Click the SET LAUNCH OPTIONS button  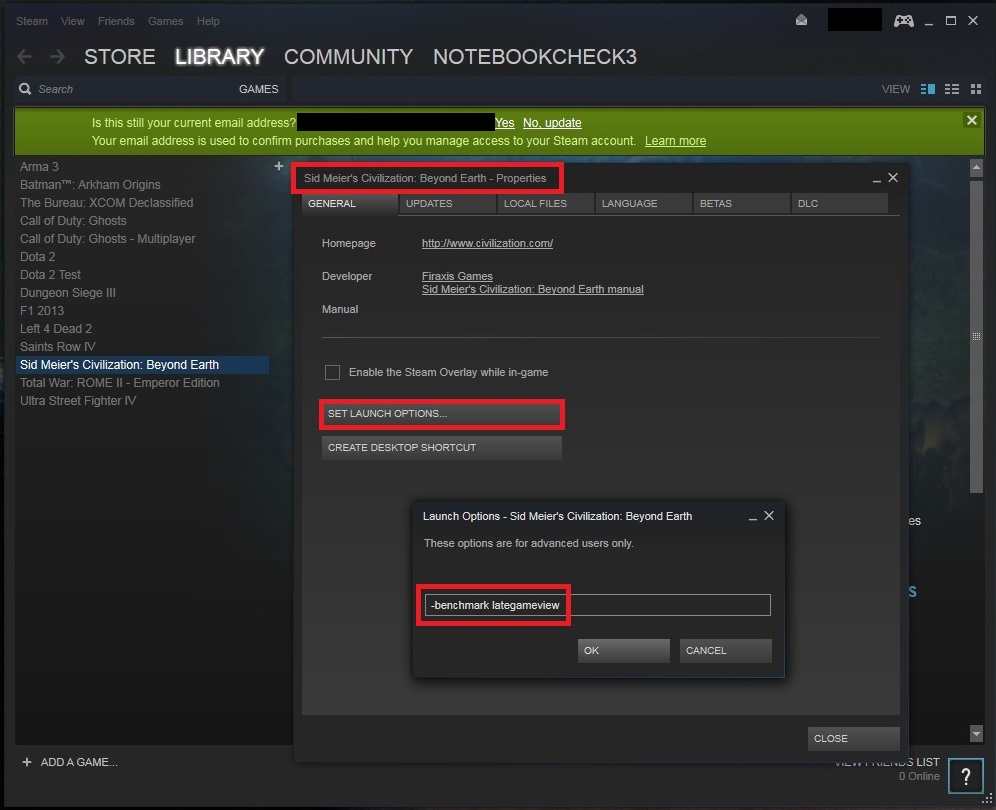441,414
